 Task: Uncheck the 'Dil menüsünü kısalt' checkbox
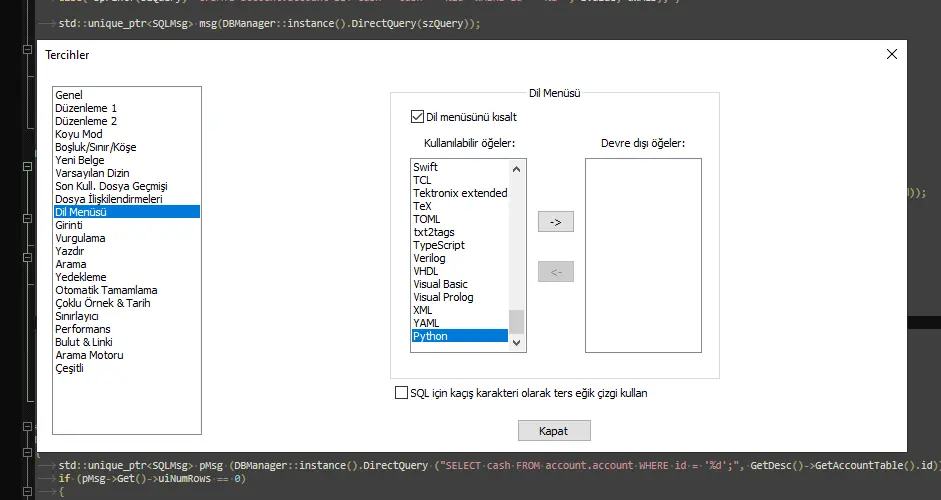click(418, 117)
